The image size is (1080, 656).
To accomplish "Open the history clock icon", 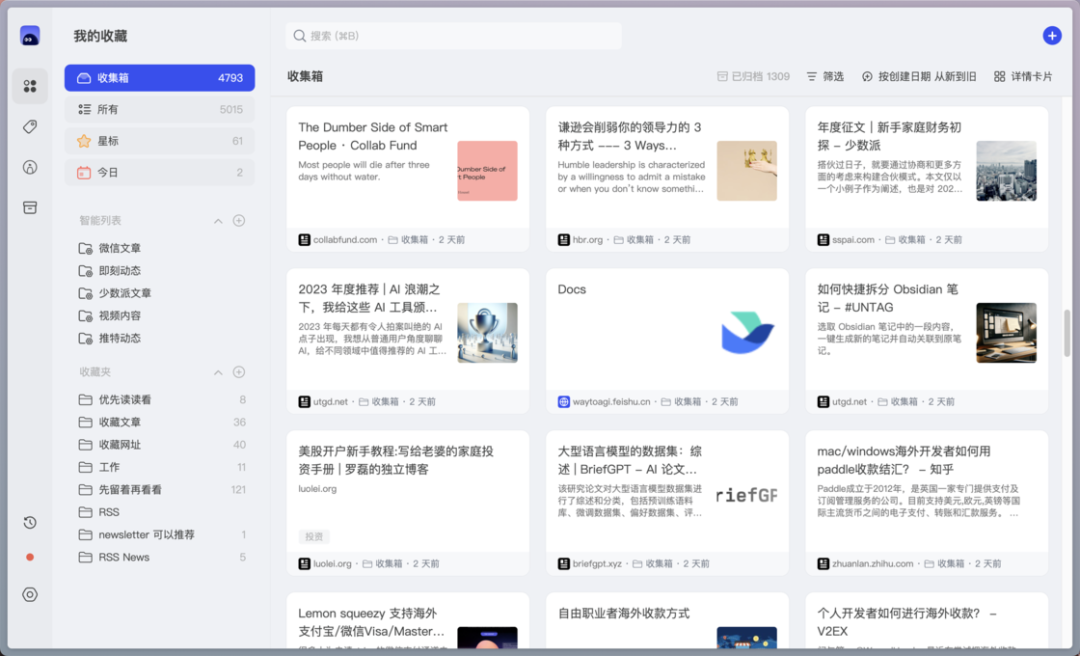I will click(x=30, y=522).
